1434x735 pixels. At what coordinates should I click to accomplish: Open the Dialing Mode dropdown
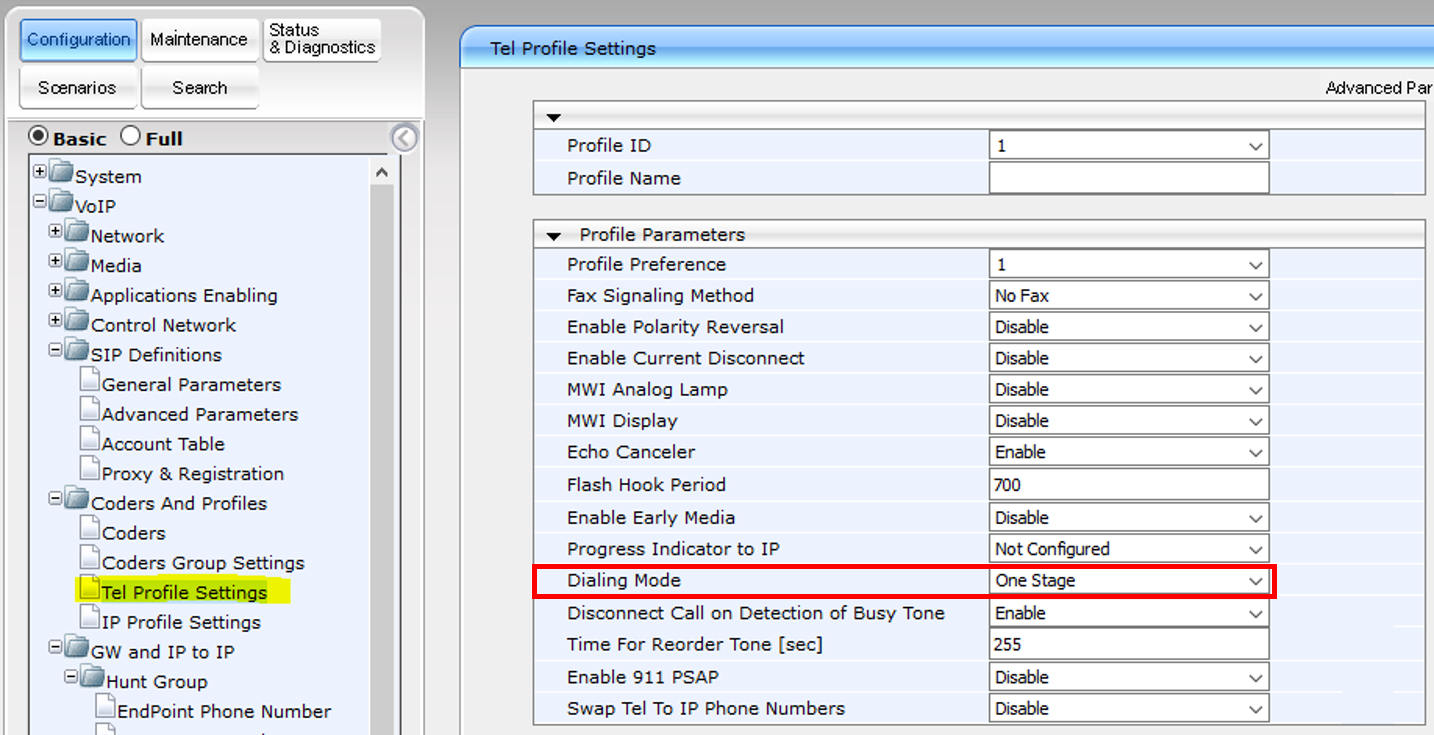1128,580
